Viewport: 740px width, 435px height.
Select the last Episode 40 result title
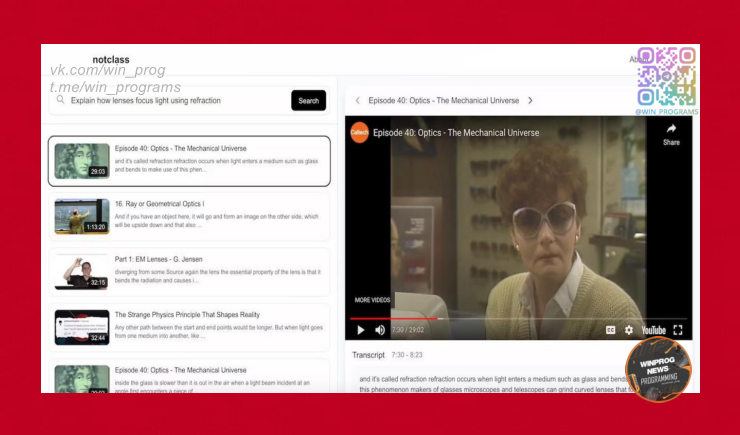click(180, 370)
